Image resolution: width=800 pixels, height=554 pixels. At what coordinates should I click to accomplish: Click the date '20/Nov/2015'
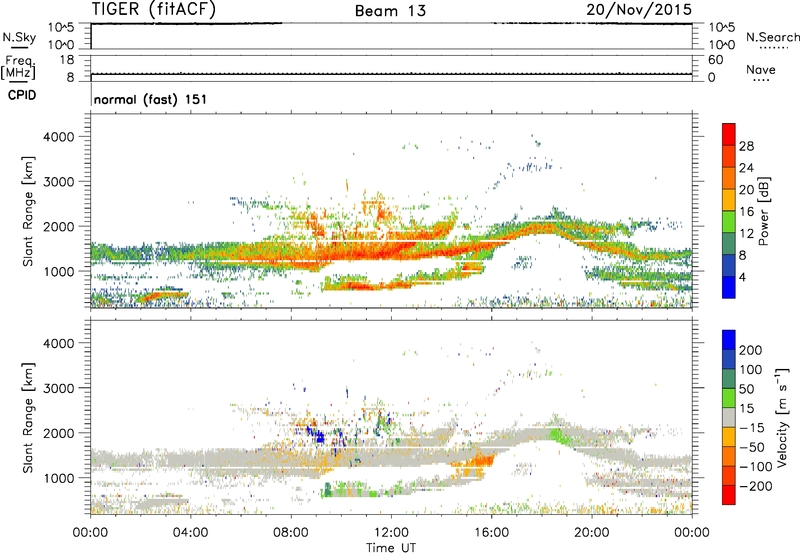coord(639,9)
